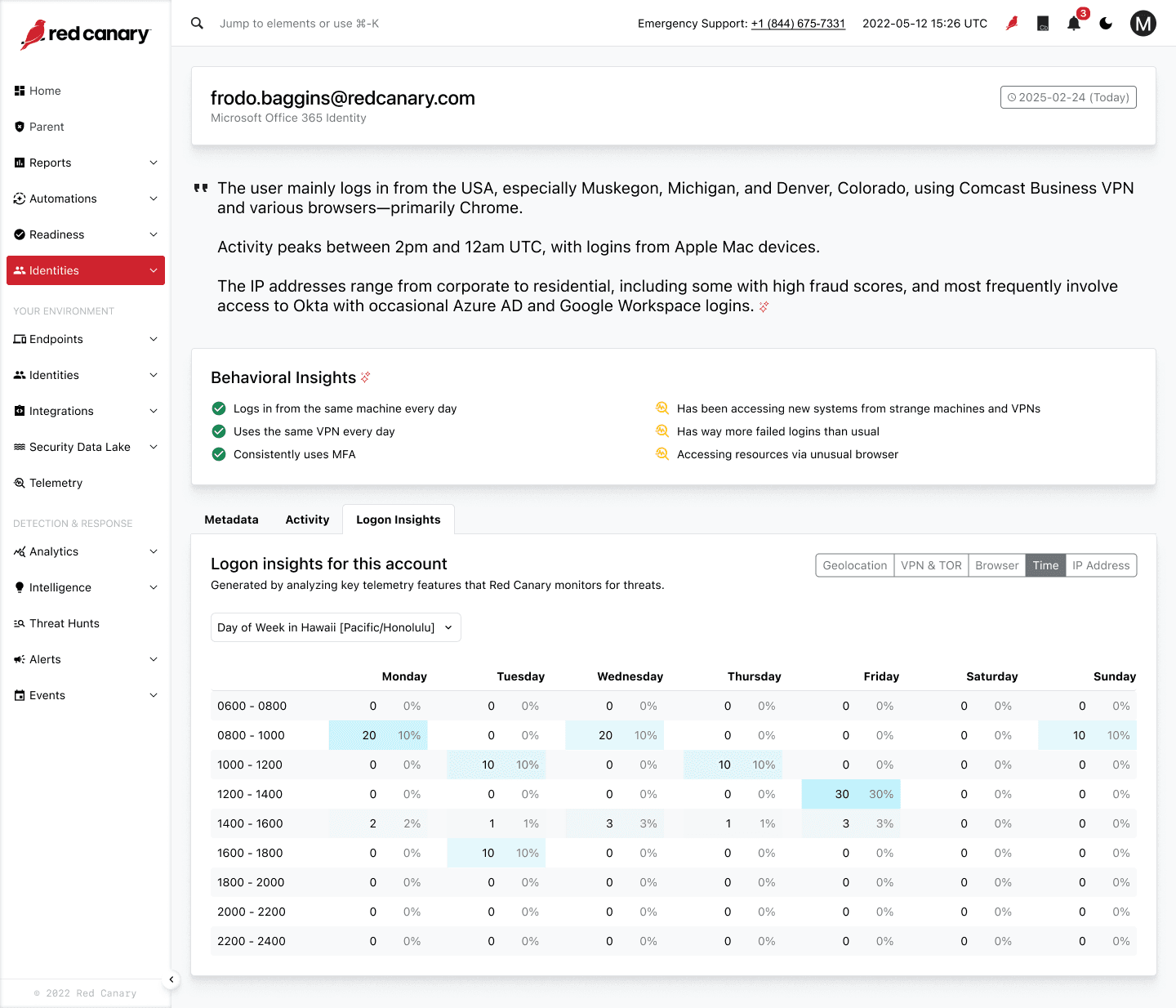The image size is (1176, 1008).
Task: Switch to the Activity tab
Action: click(307, 520)
